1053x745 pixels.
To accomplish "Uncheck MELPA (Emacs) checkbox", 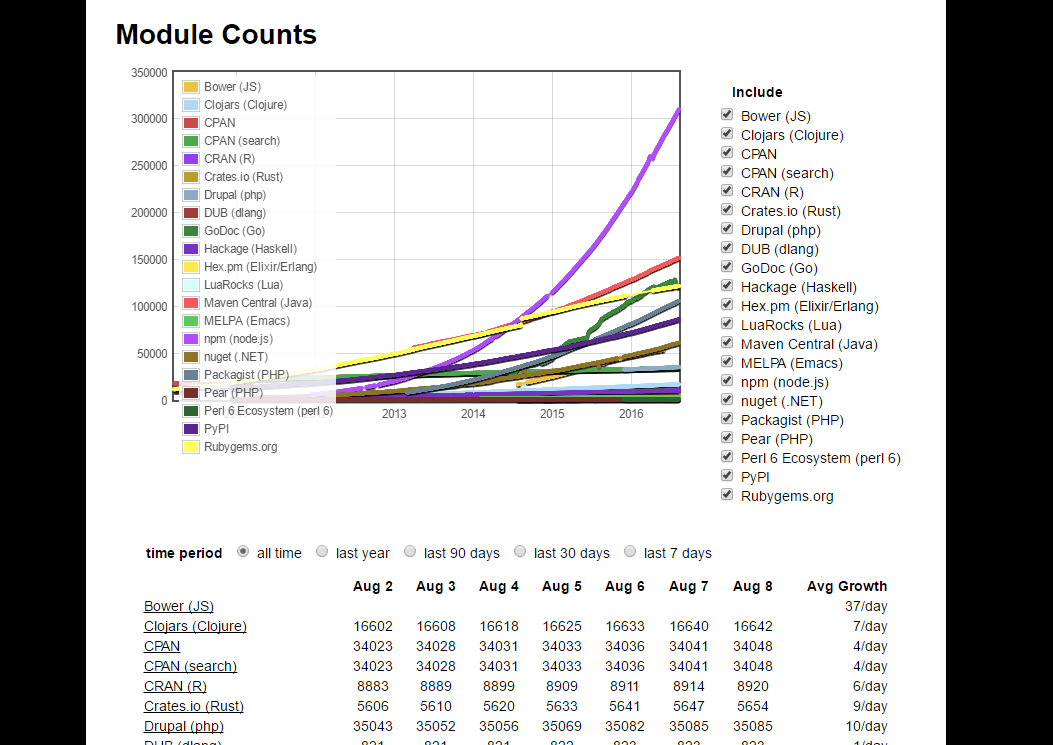I will click(x=727, y=361).
